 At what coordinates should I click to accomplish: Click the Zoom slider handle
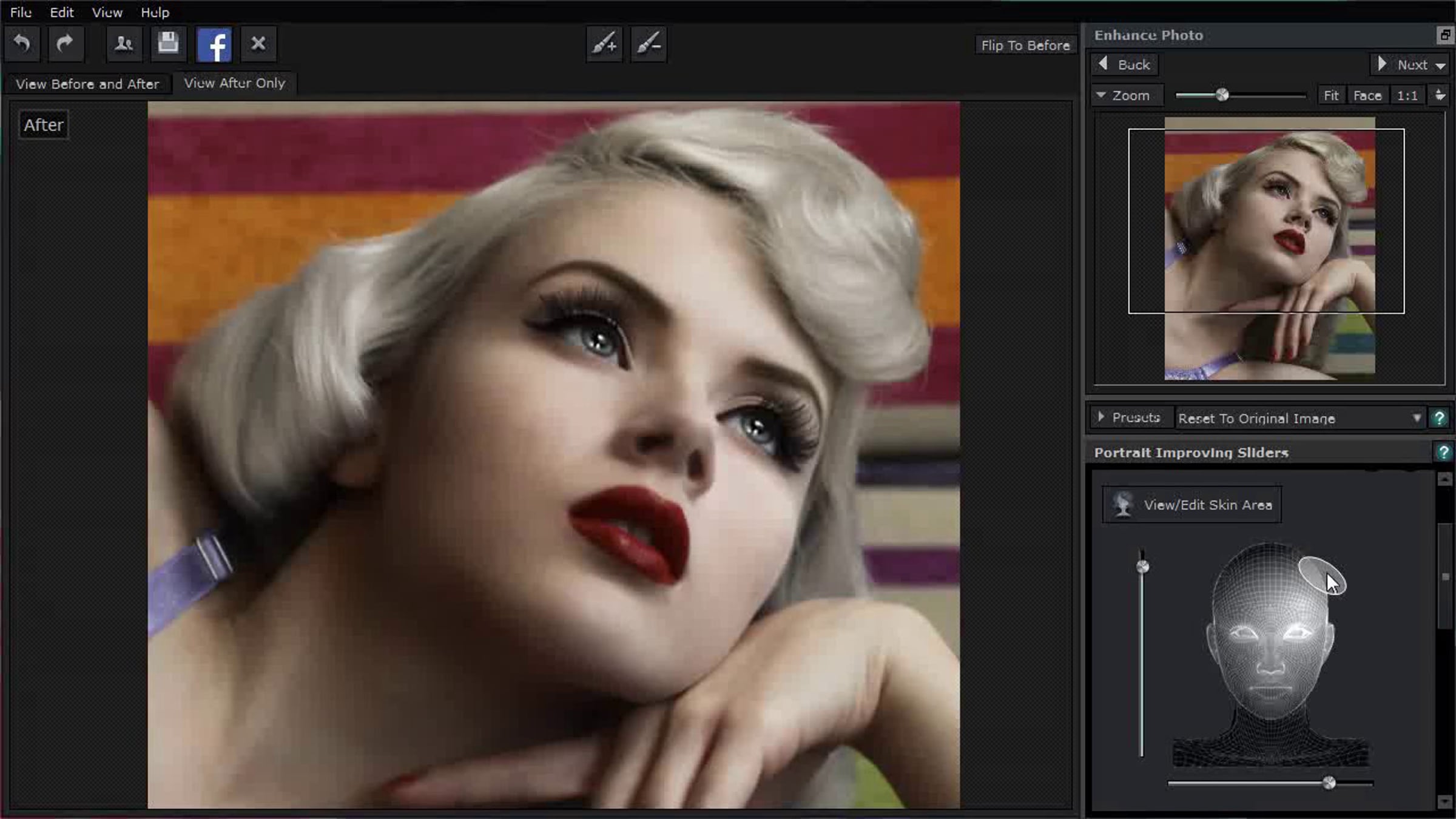1222,95
